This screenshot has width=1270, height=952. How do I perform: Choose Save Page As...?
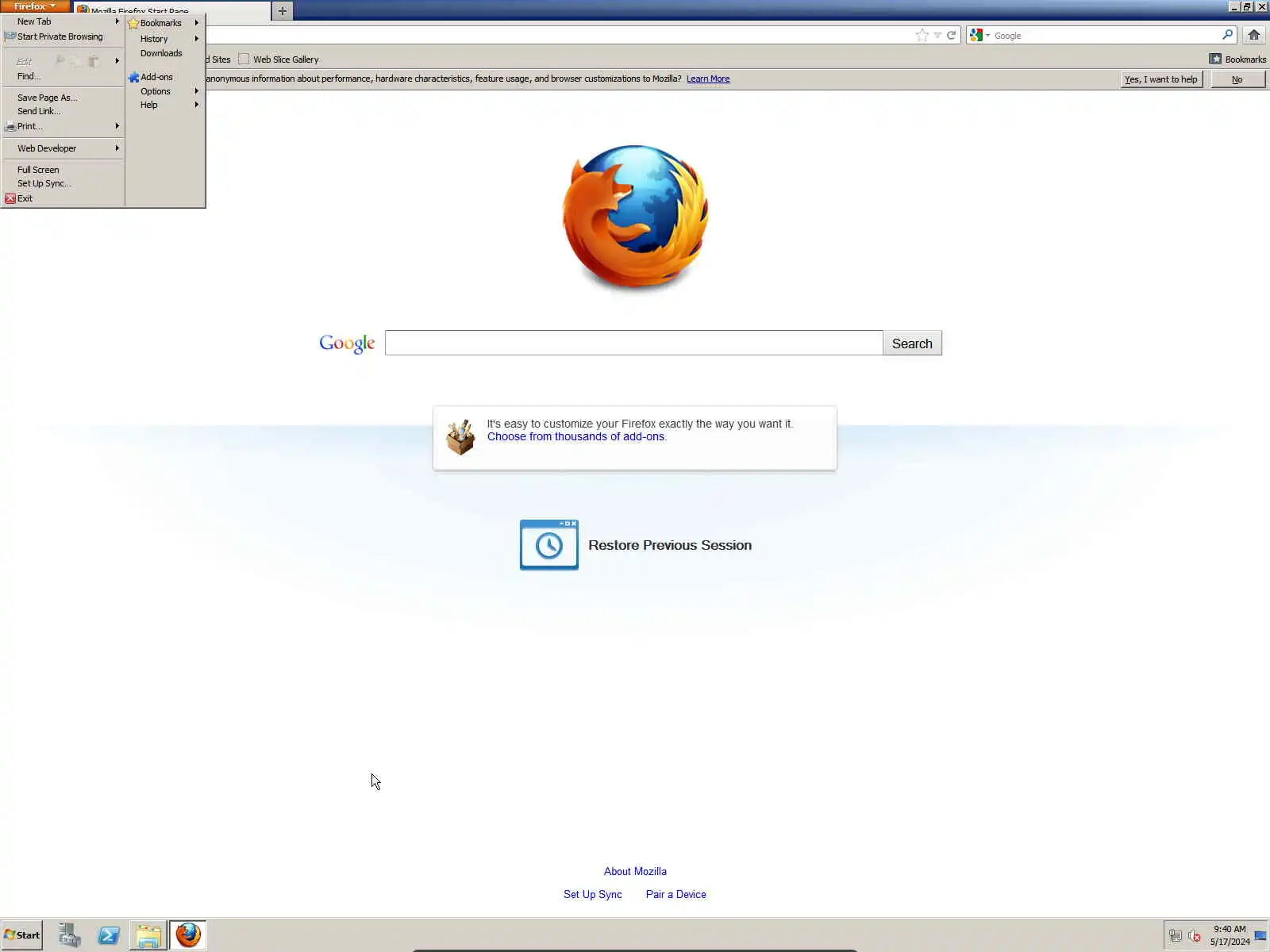(62, 98)
